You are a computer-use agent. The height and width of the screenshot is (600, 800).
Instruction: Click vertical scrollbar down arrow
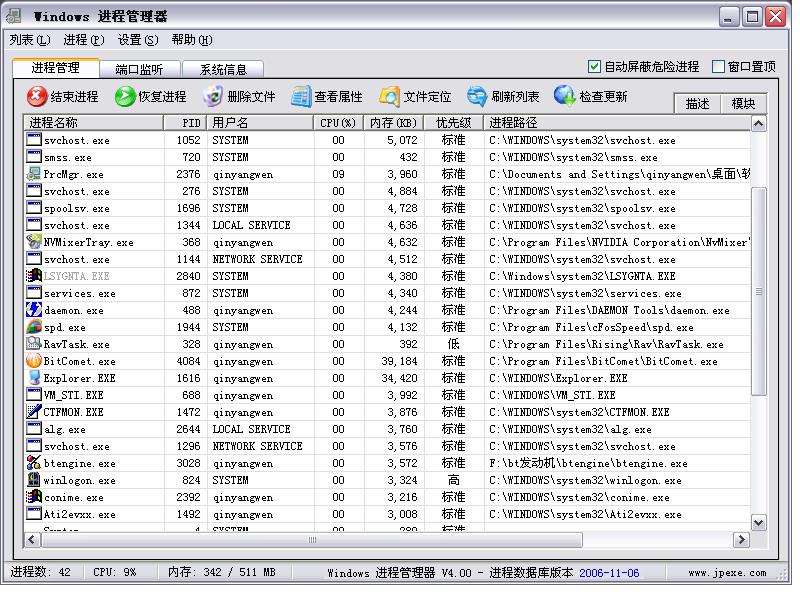(759, 523)
